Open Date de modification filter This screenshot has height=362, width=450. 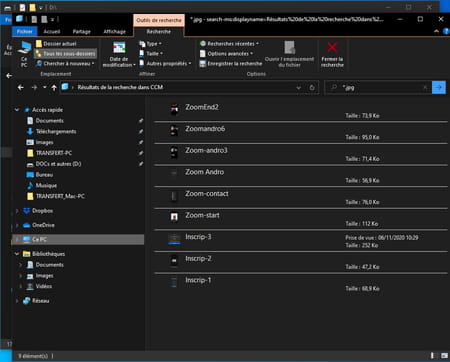click(119, 54)
